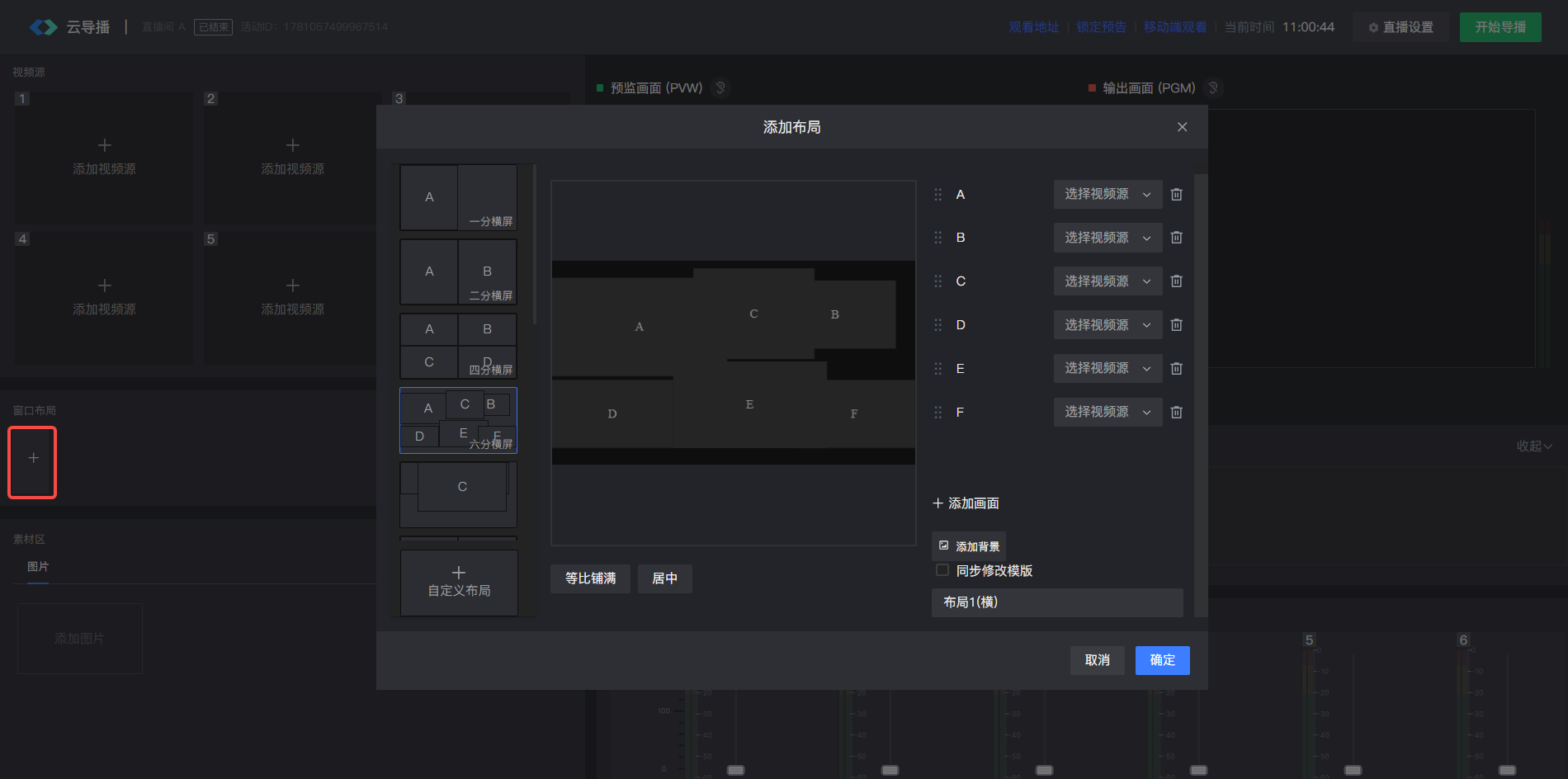Viewport: 1568px width, 779px height.
Task: Delete layout slot E with its trash icon
Action: (x=1177, y=369)
